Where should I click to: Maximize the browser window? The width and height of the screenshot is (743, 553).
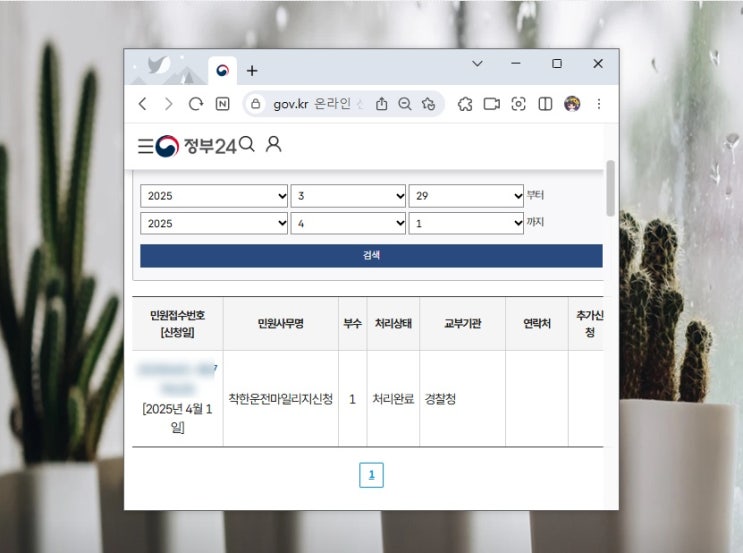coord(557,63)
